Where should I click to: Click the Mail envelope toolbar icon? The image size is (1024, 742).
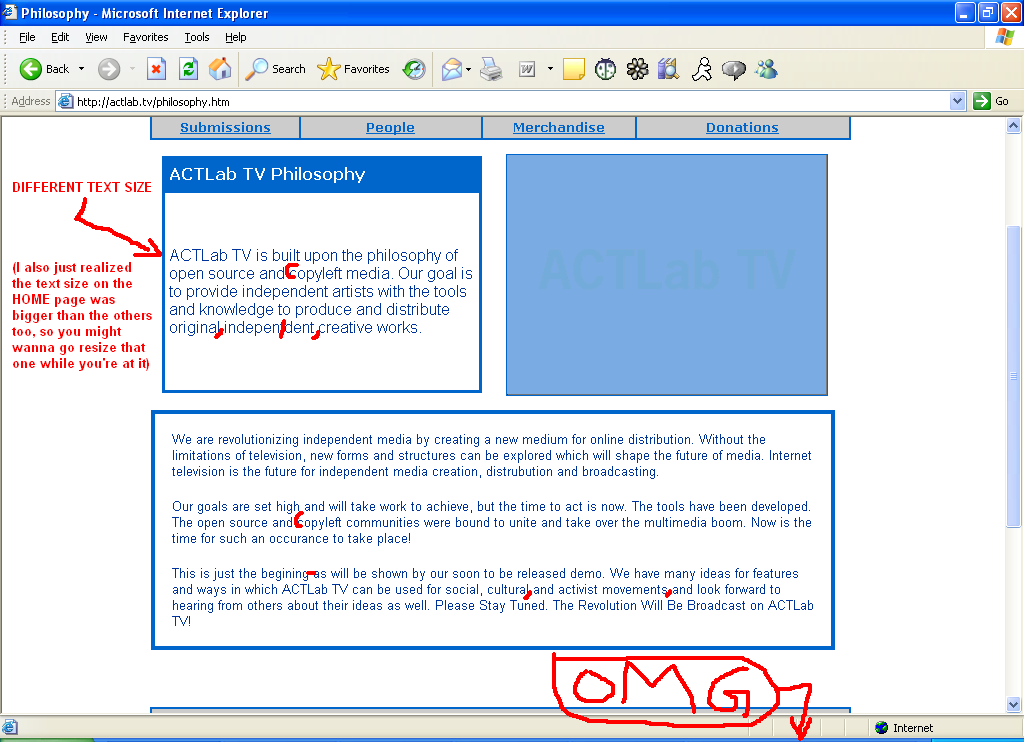tap(452, 69)
